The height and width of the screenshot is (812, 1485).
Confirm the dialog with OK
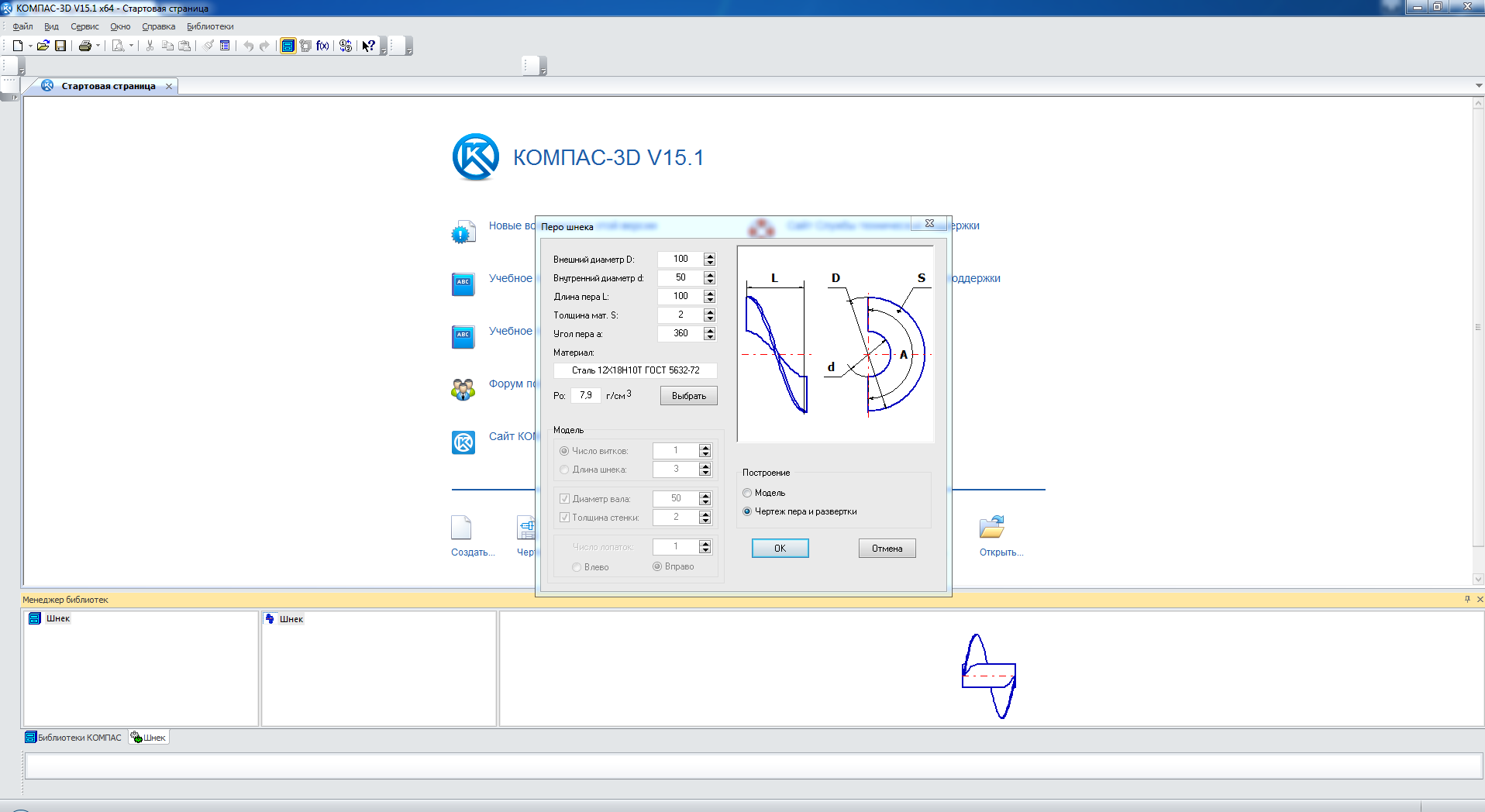click(780, 549)
